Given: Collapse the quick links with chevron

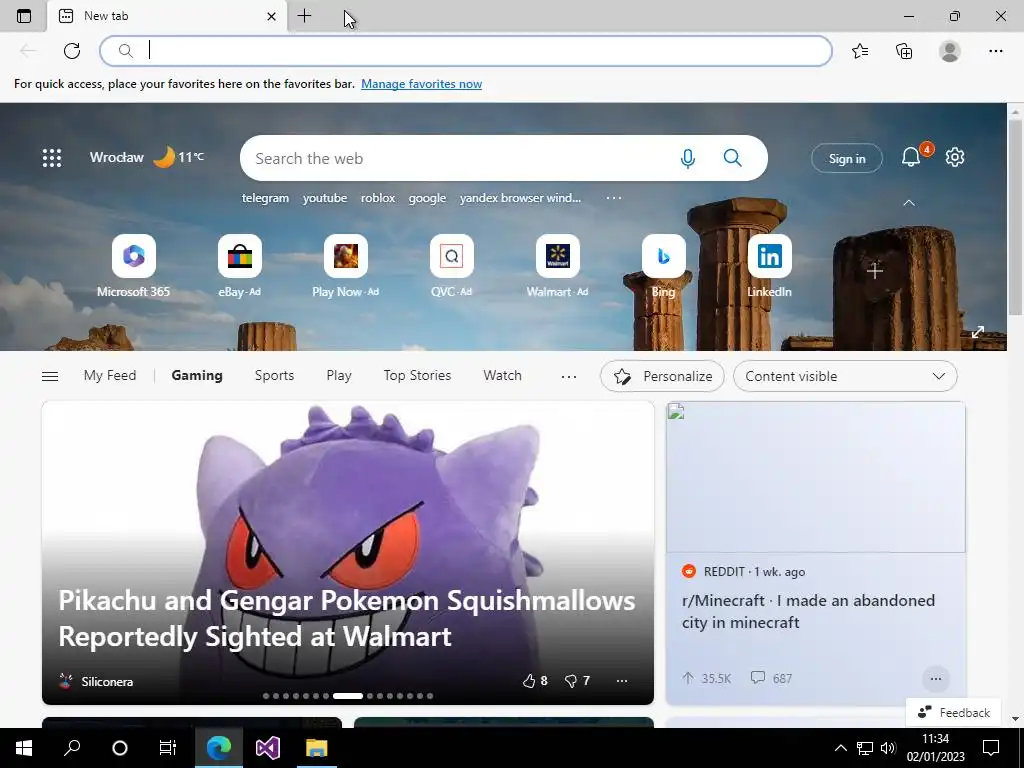Looking at the screenshot, I should [908, 203].
